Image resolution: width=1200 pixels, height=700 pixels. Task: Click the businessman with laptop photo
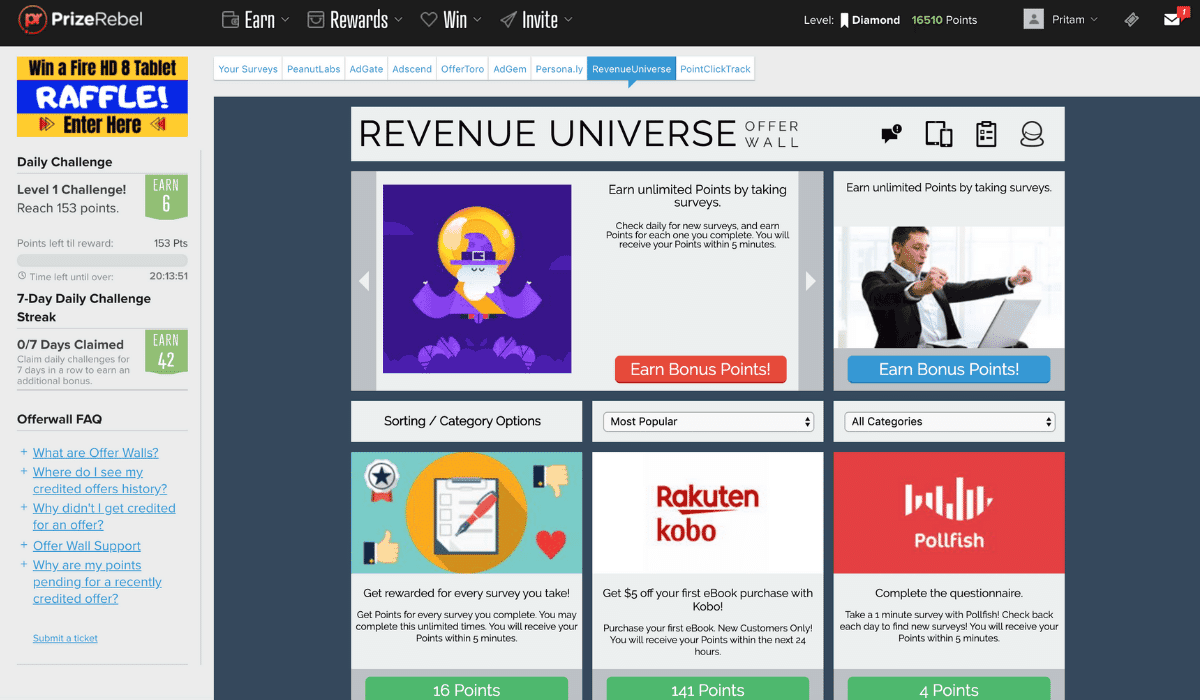click(x=949, y=287)
